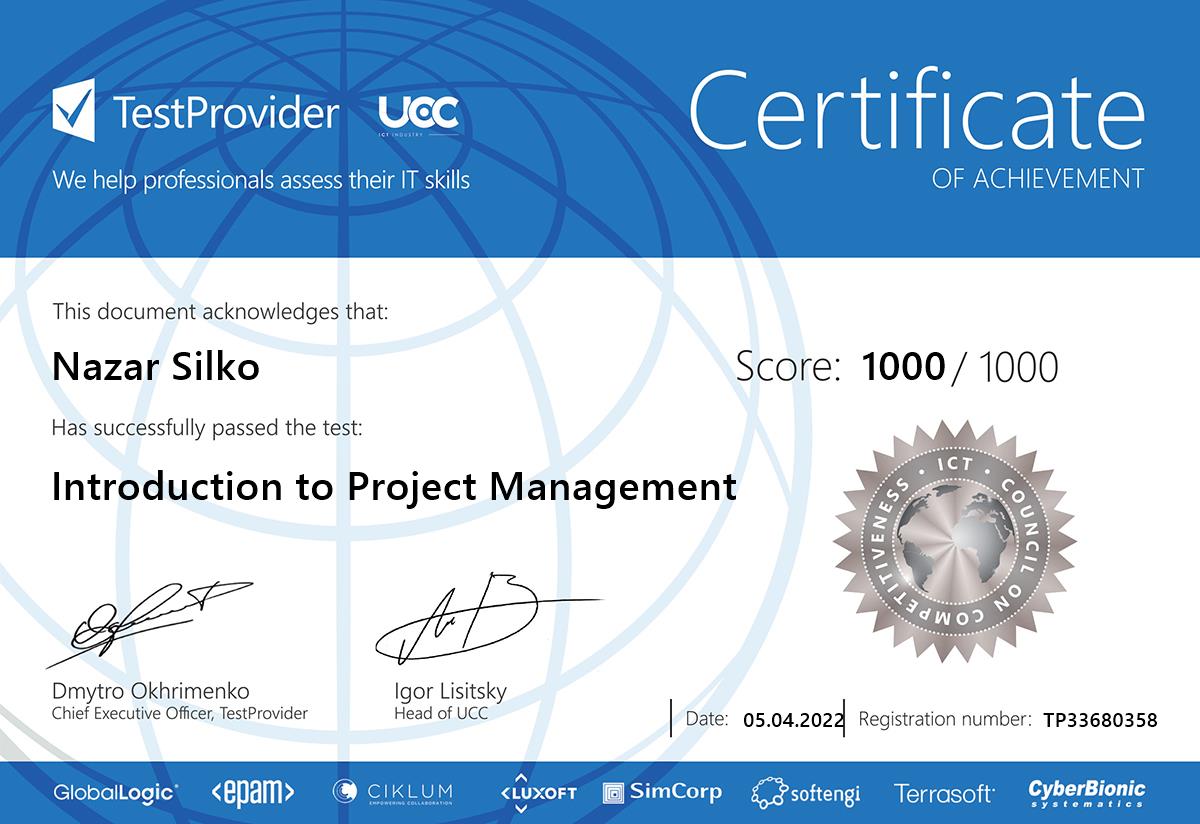
Task: Click the Ciklum sponsor logo
Action: 393,793
